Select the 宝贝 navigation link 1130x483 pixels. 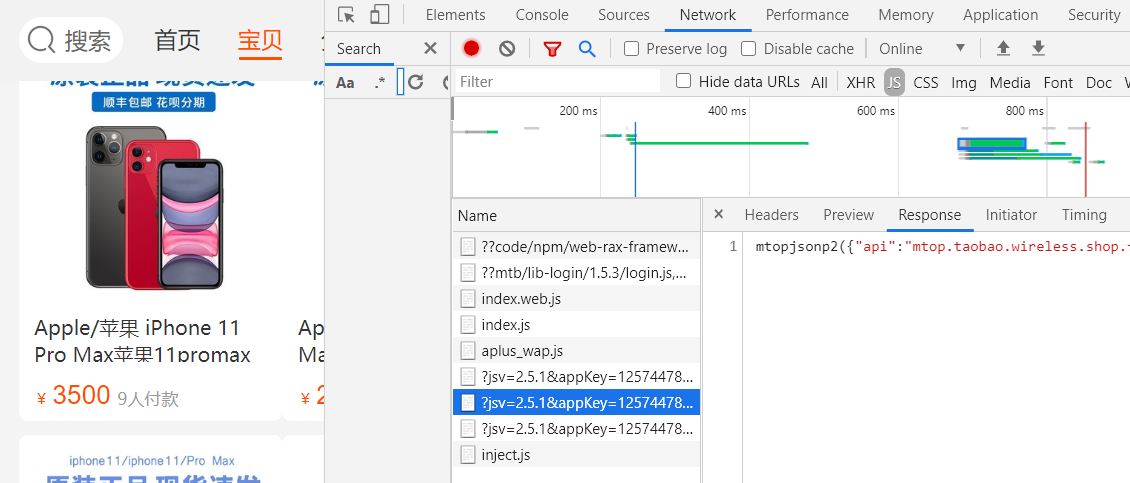click(x=260, y=40)
